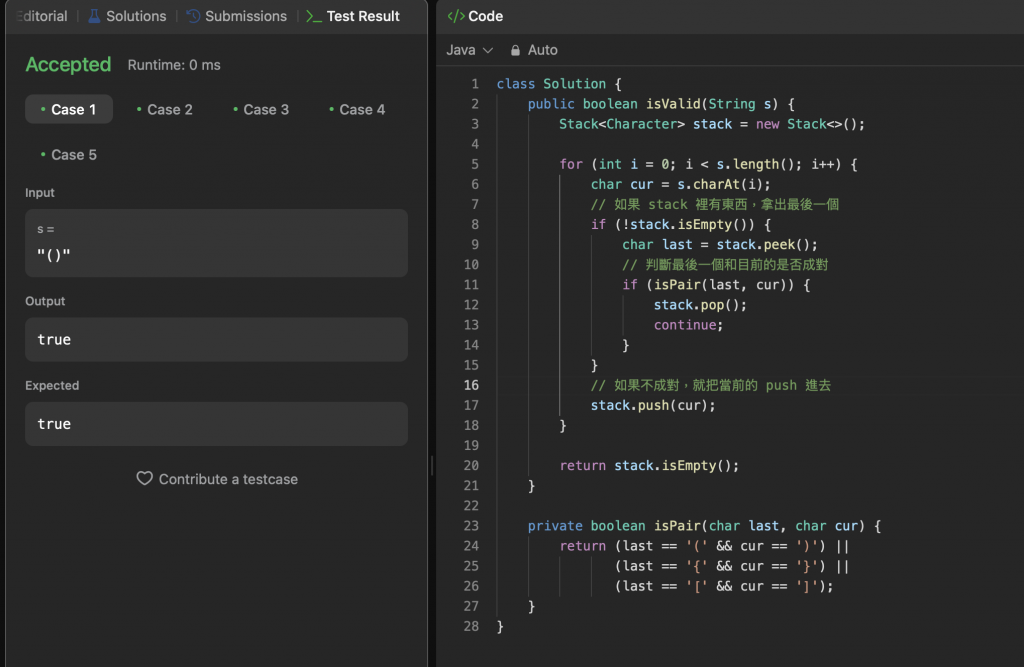Select test Case 3
Screen dimensions: 1024x667
click(261, 109)
